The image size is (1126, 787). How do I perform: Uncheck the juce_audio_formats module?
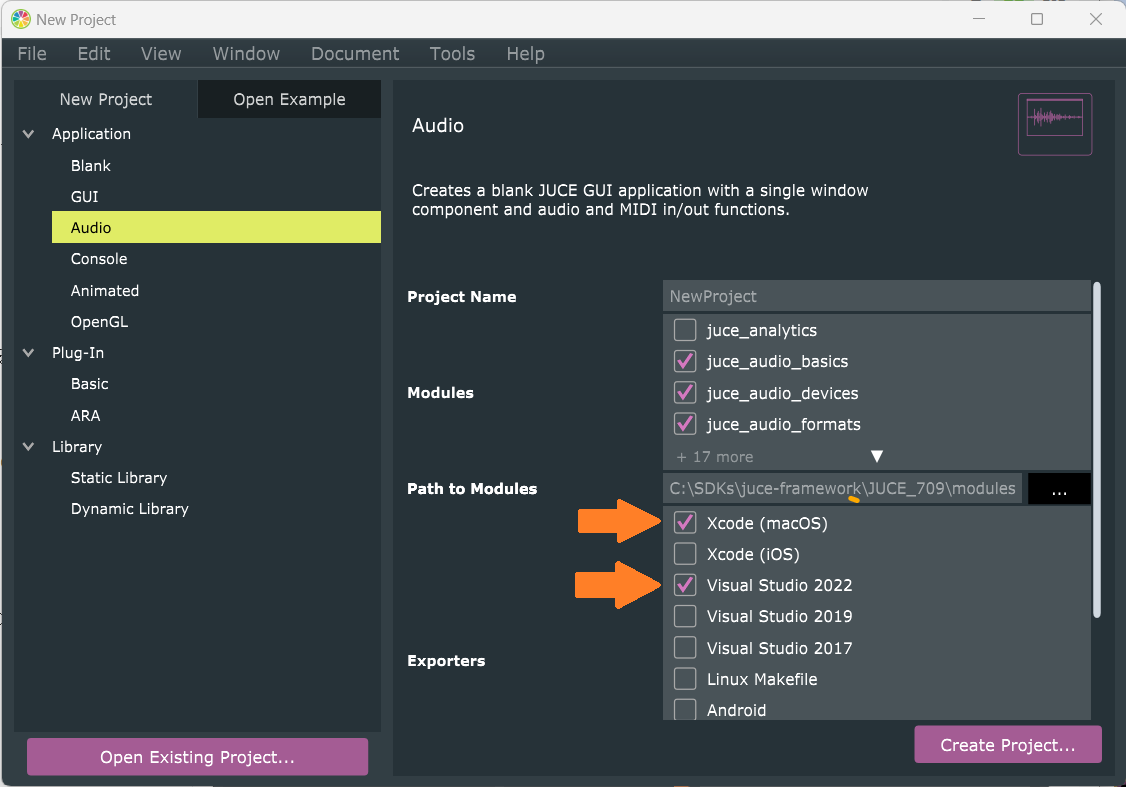point(685,424)
